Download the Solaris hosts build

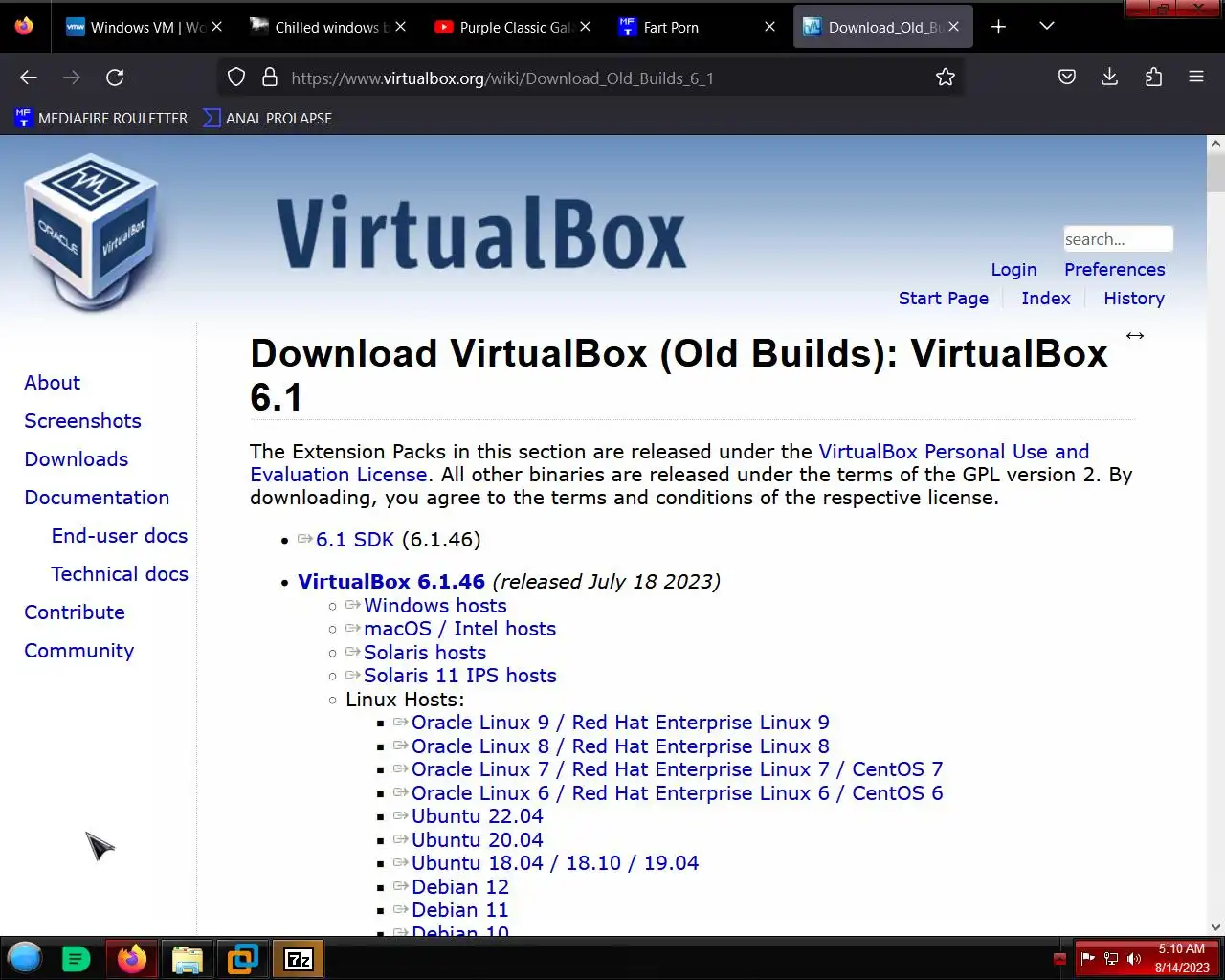click(425, 653)
